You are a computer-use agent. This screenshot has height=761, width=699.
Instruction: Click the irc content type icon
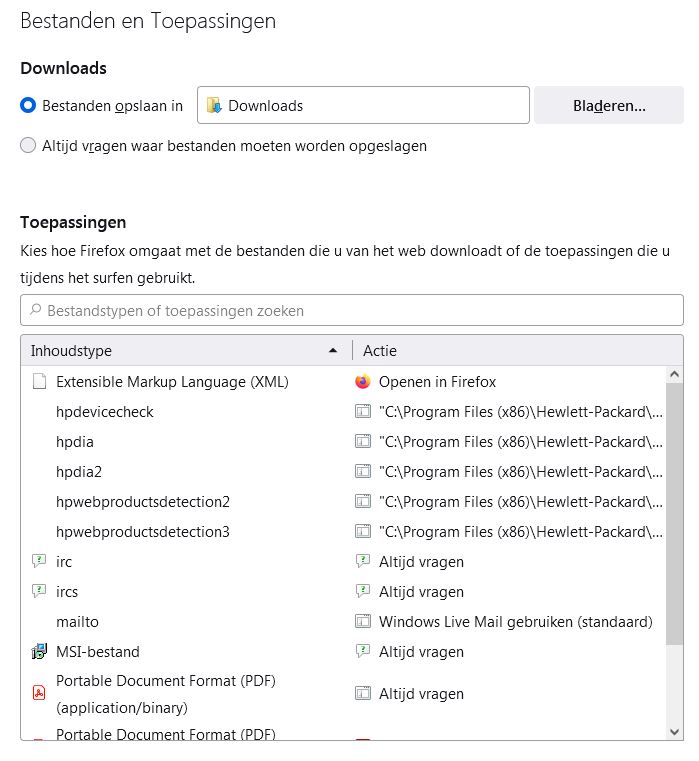tap(39, 562)
